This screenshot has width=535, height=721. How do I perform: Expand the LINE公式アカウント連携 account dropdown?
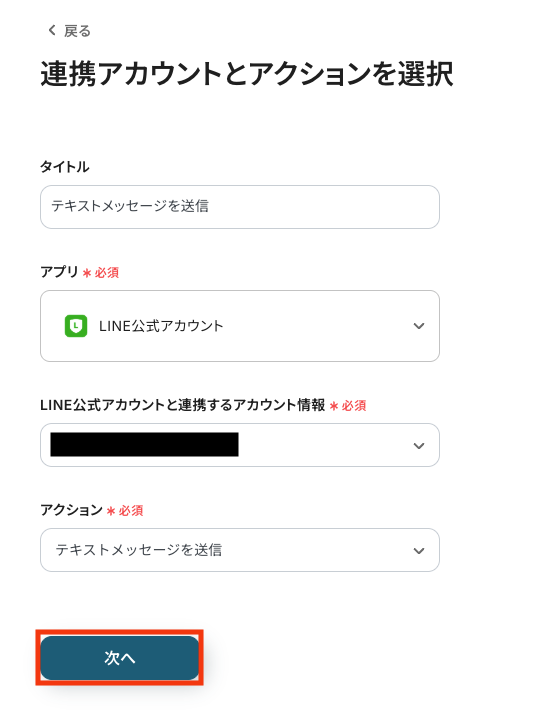pyautogui.click(x=240, y=445)
